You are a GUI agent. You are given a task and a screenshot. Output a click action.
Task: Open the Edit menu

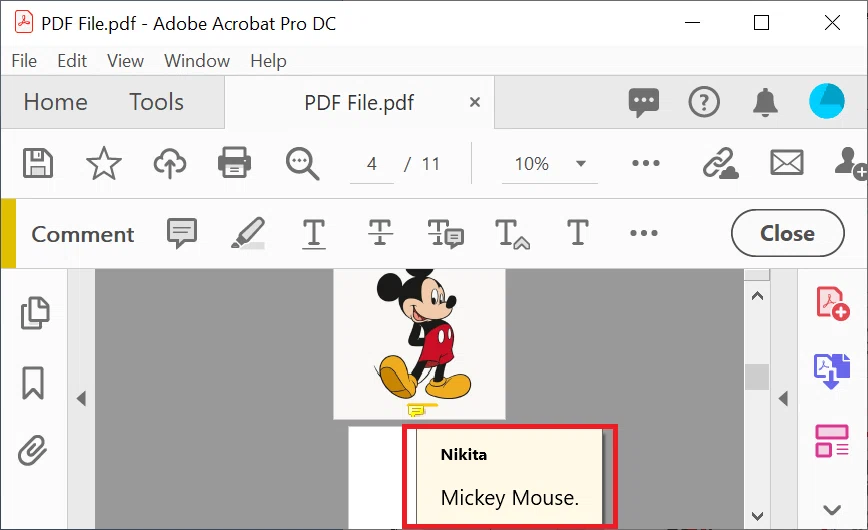[x=72, y=61]
